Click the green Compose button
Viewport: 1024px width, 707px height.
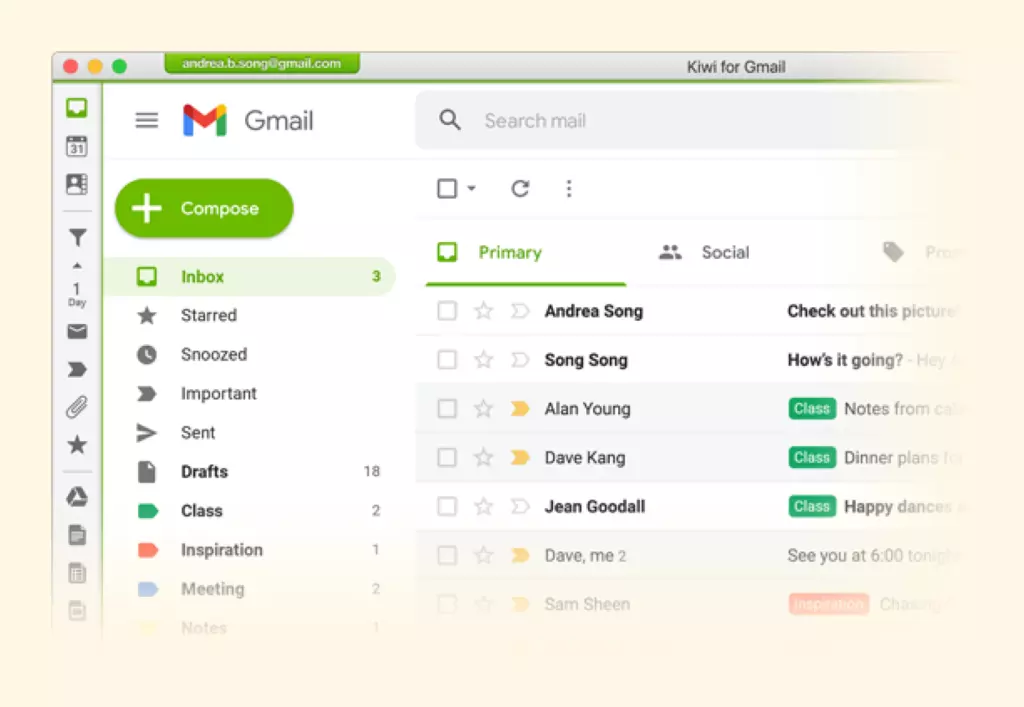point(204,208)
